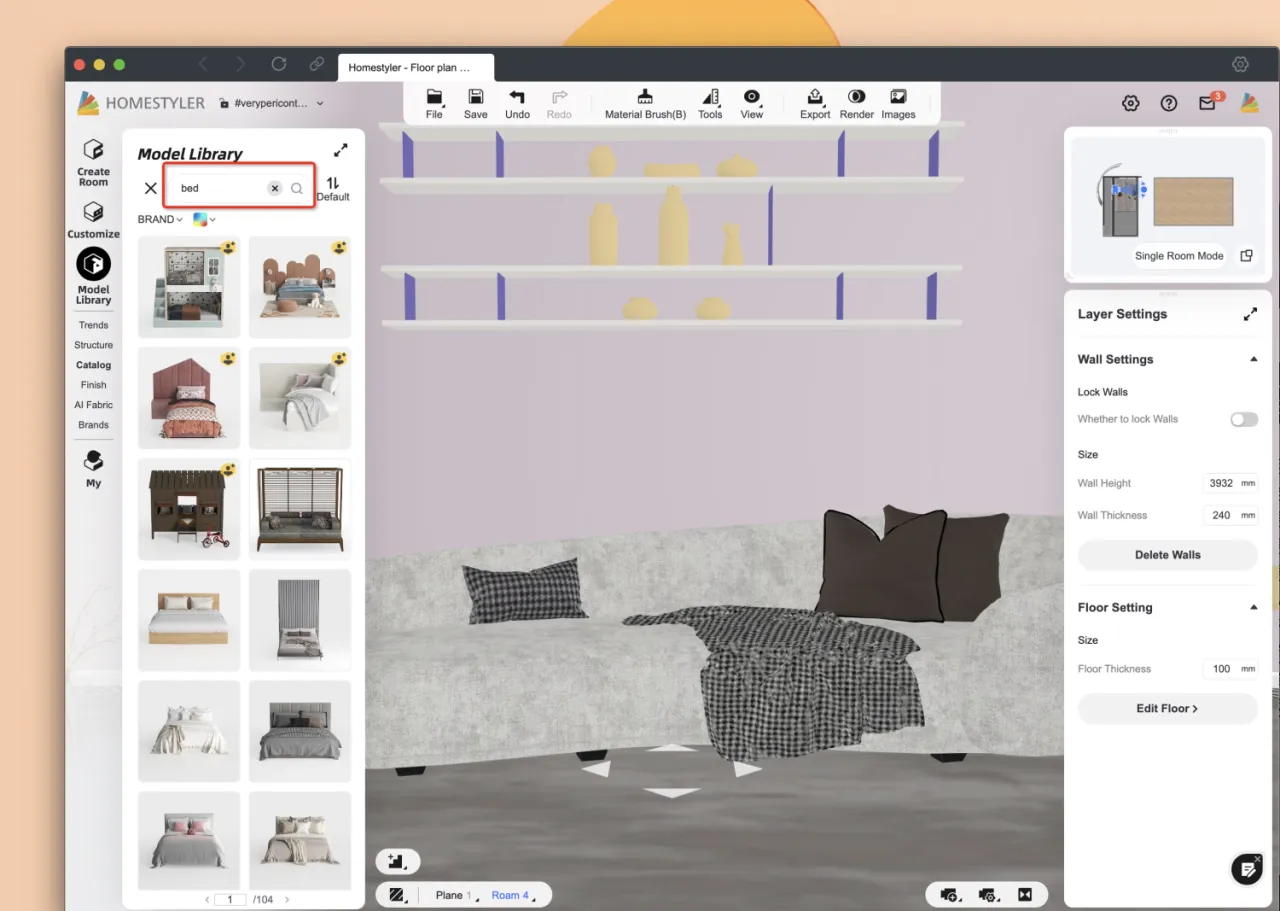Click the Edit Floor button
The height and width of the screenshot is (911, 1280).
click(x=1167, y=708)
